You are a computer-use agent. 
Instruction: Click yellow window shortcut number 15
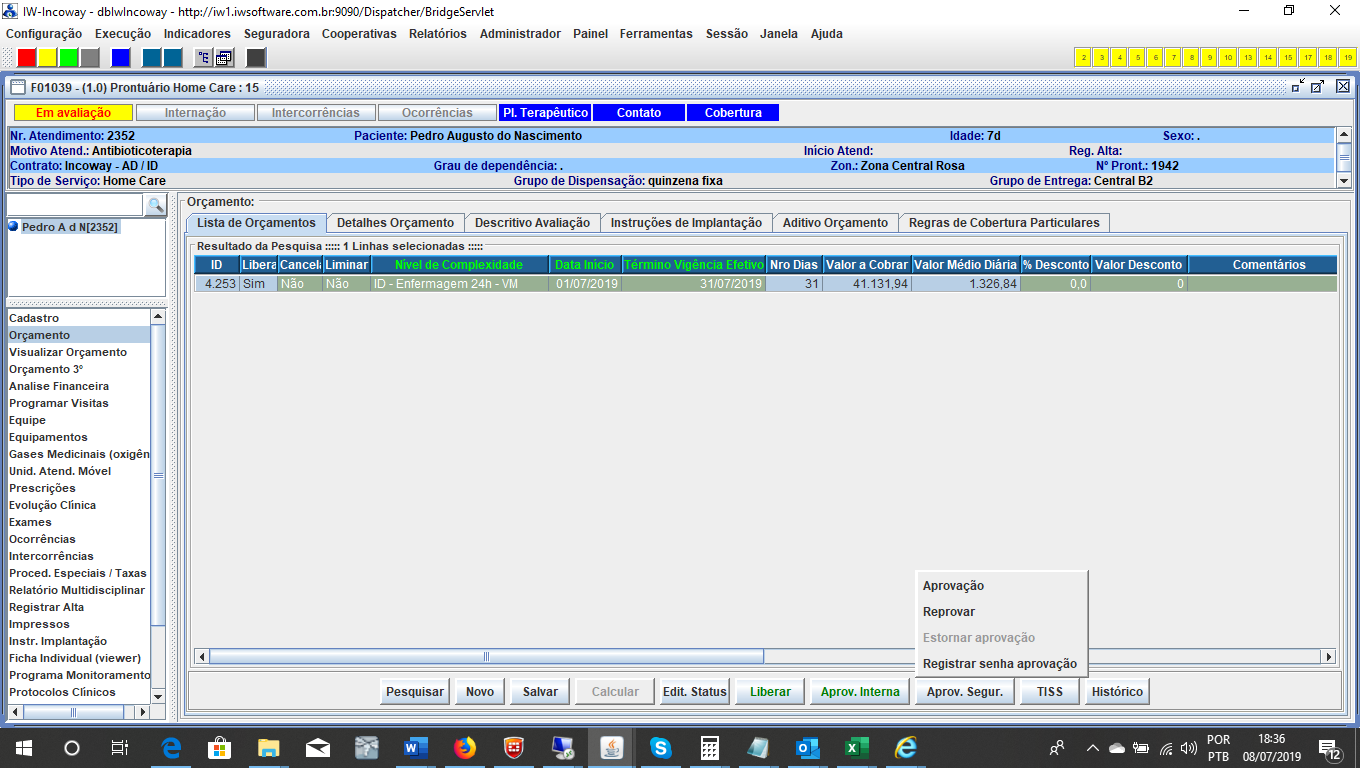pyautogui.click(x=1288, y=57)
